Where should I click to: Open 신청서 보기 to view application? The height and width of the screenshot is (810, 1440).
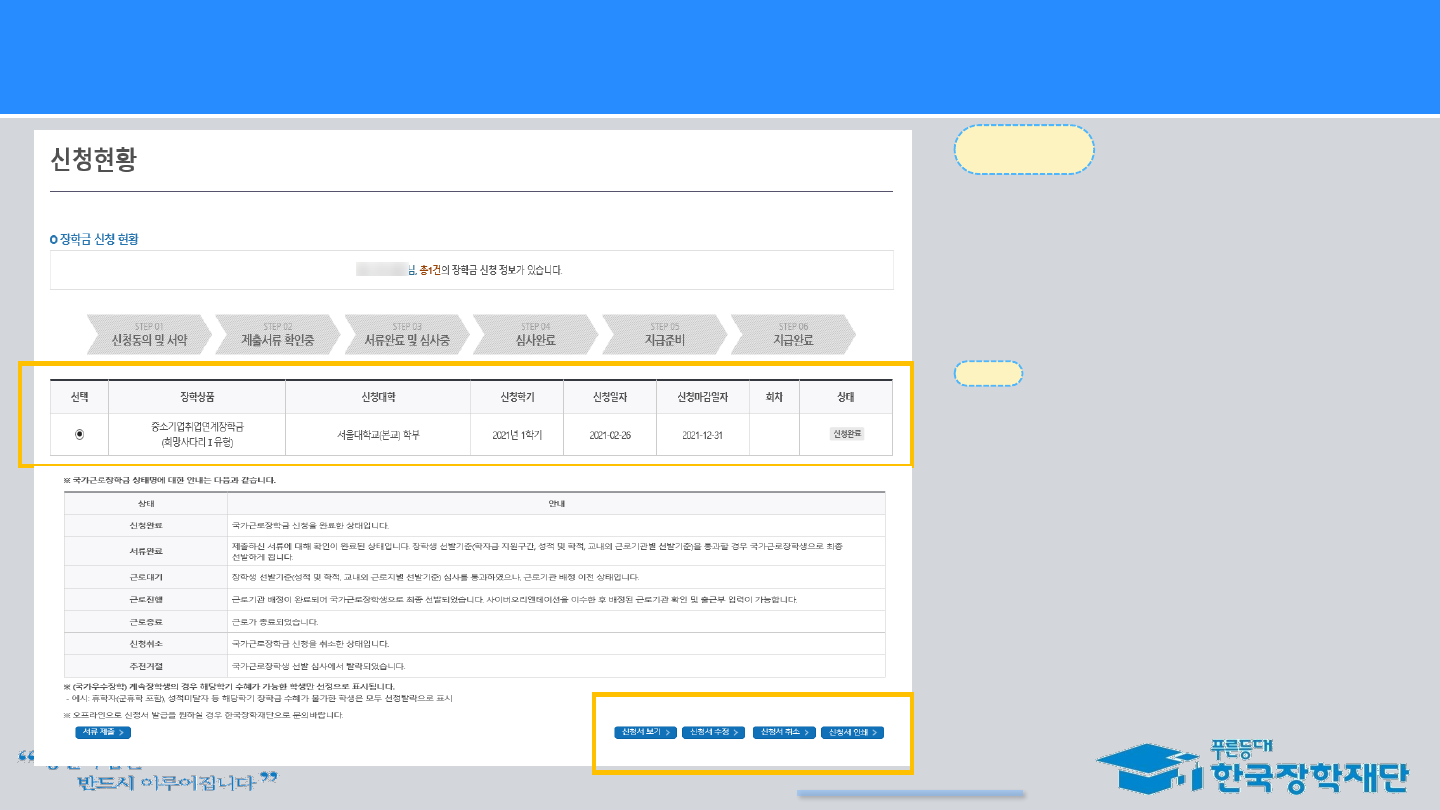tap(646, 732)
